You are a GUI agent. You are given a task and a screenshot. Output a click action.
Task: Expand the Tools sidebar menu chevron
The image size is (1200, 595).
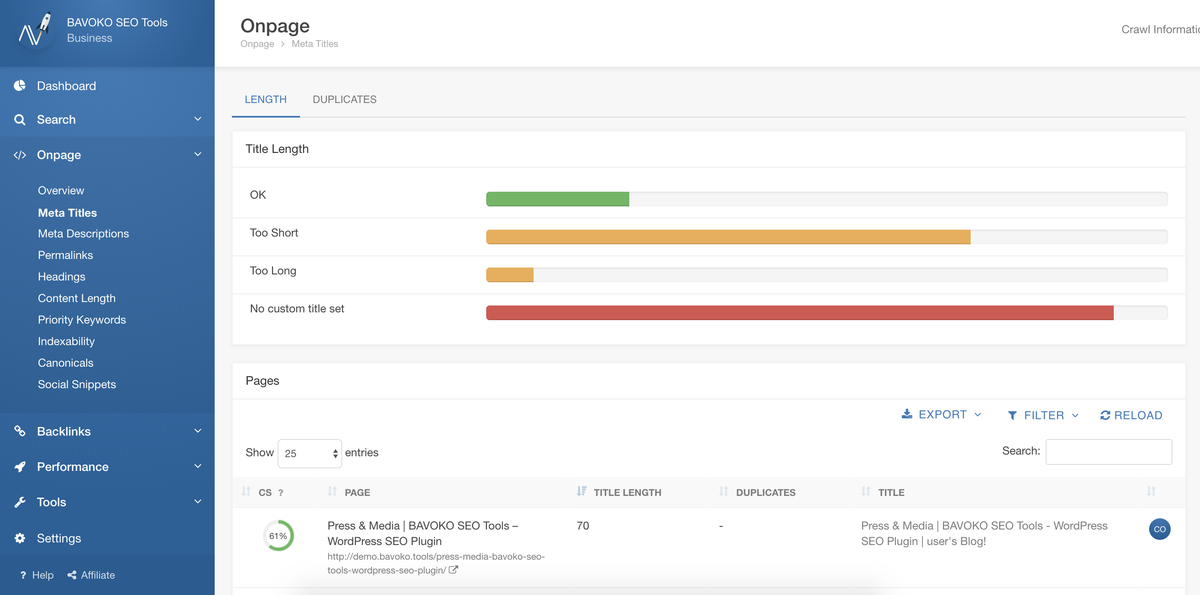[197, 502]
